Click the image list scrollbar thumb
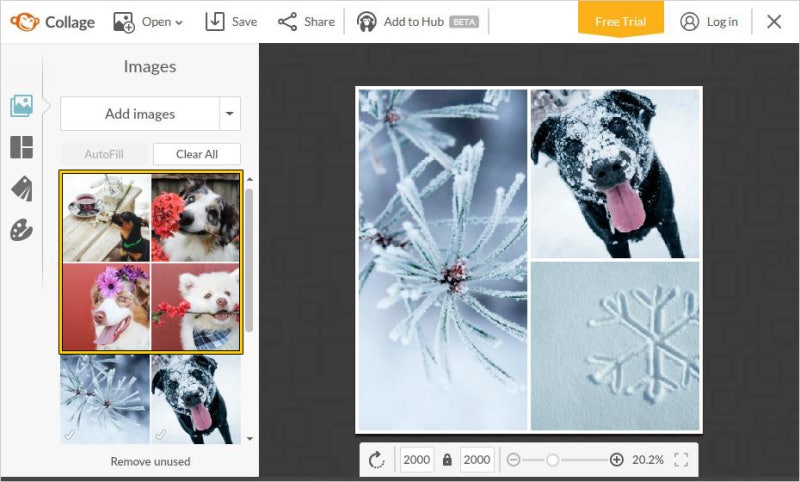Image resolution: width=800 pixels, height=482 pixels. point(249,260)
